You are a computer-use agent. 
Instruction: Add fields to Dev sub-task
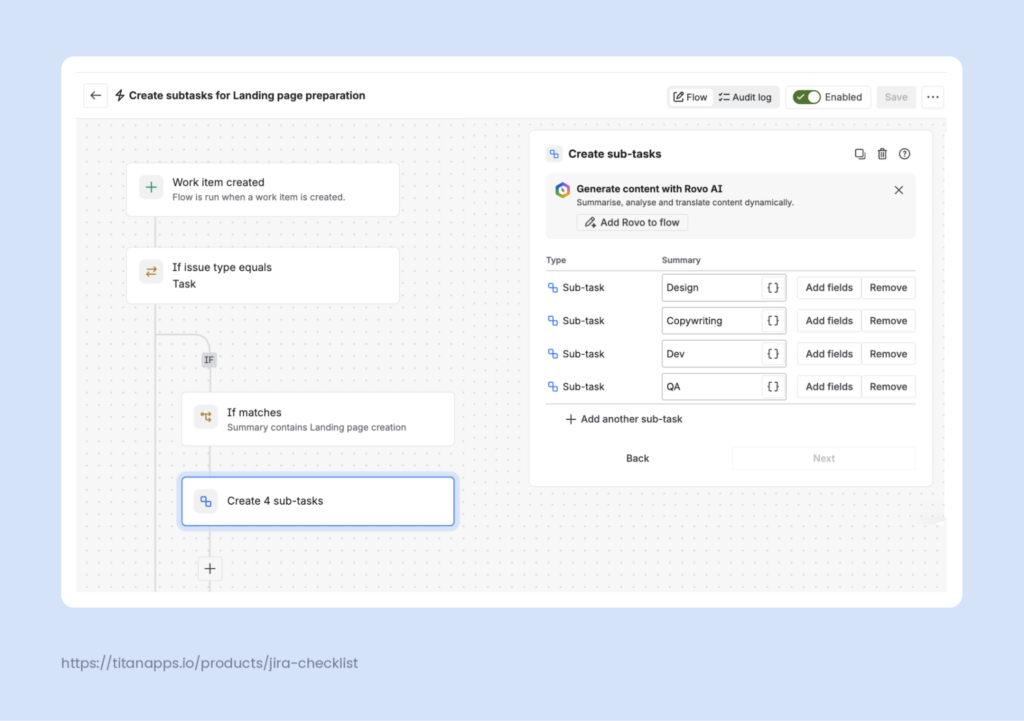pyautogui.click(x=829, y=354)
